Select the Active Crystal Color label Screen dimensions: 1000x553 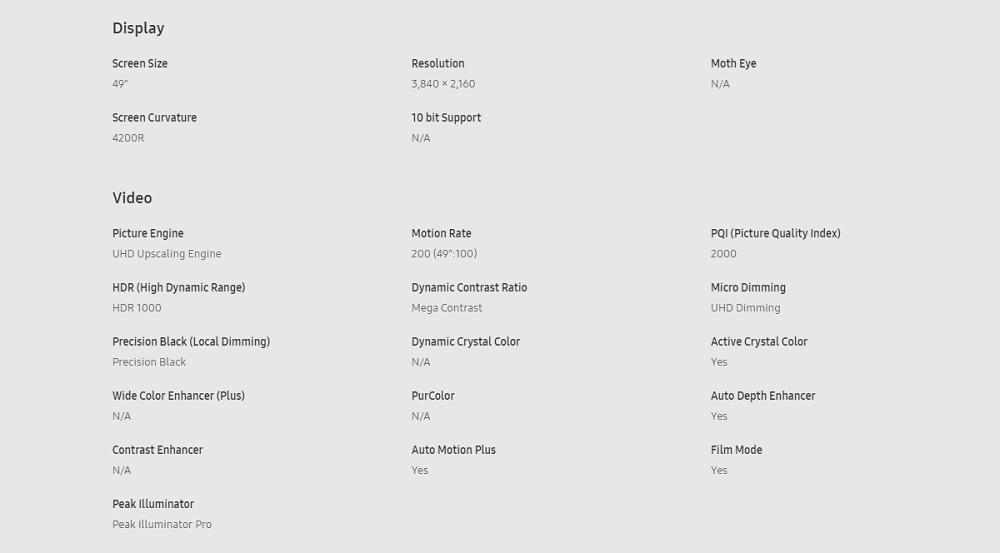point(759,342)
